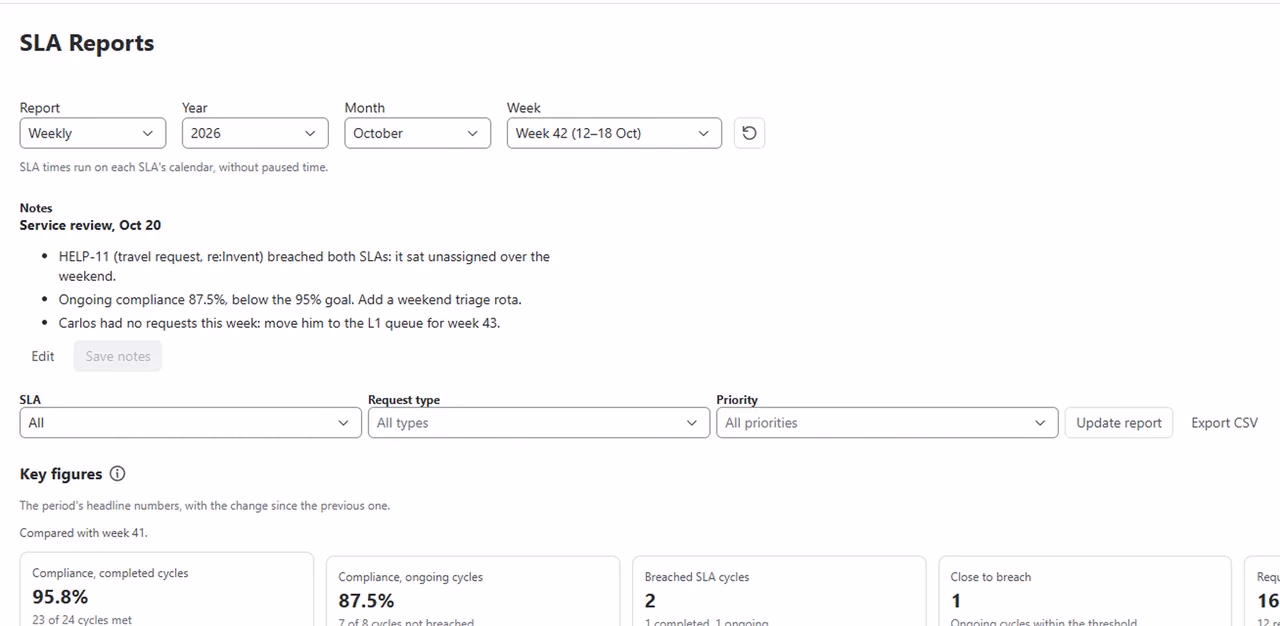Viewport: 1280px width, 626px height.
Task: Open the Report dropdown set to Weekly
Action: [x=93, y=133]
